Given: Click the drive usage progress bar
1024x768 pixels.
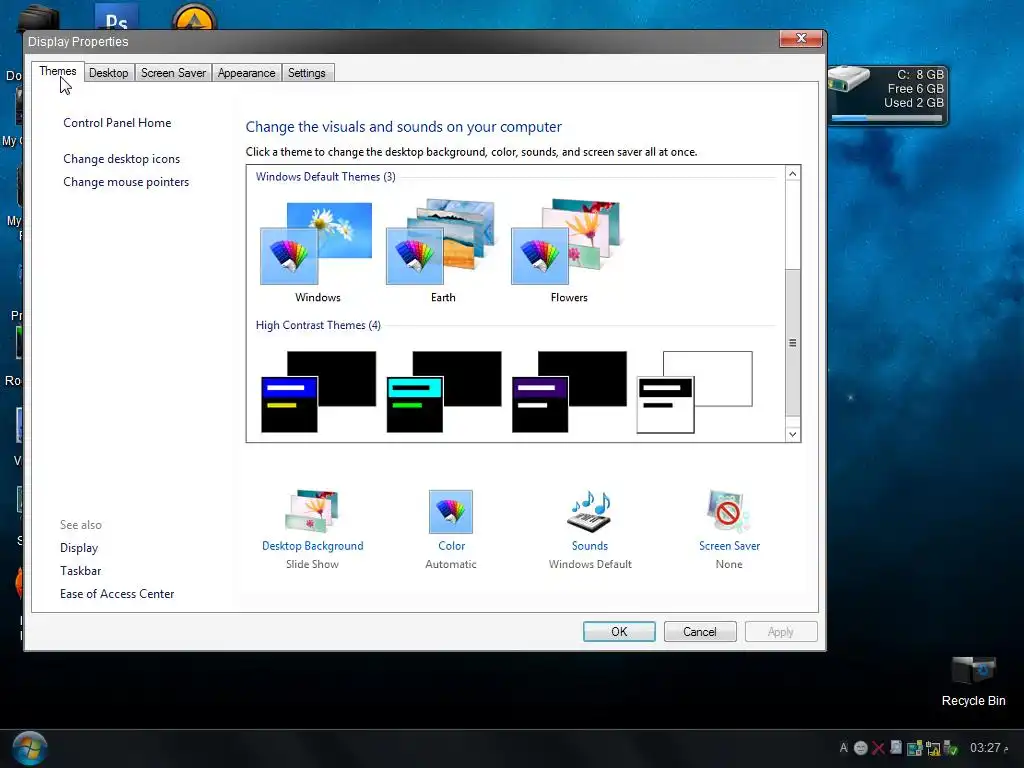Looking at the screenshot, I should (887, 119).
